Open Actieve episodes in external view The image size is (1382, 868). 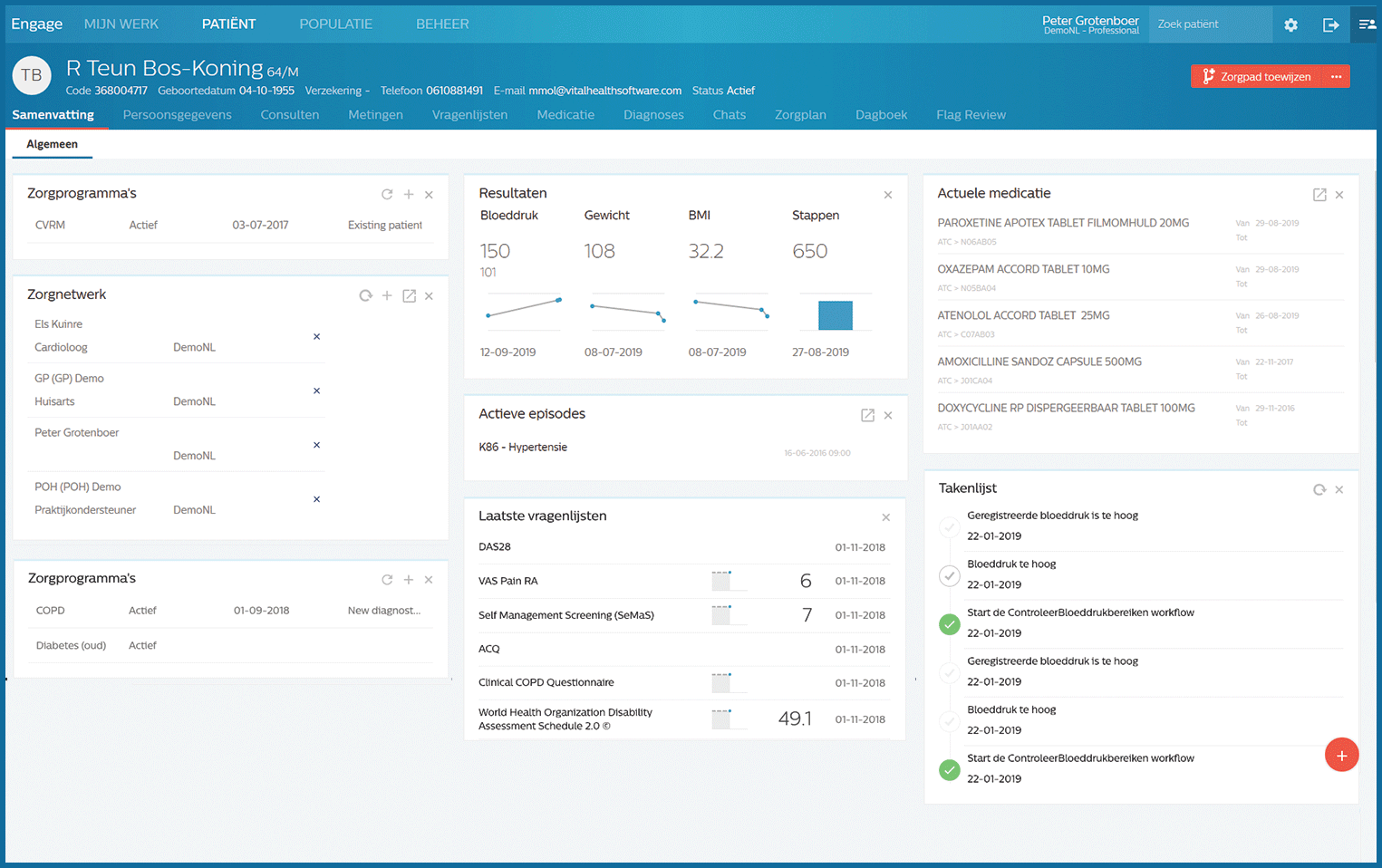(x=867, y=415)
